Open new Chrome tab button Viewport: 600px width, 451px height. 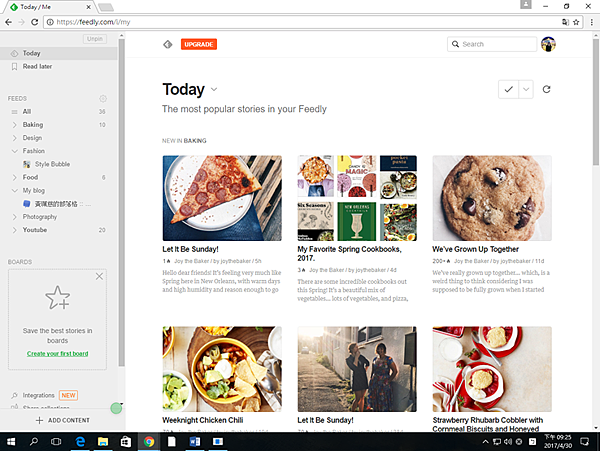tap(106, 7)
